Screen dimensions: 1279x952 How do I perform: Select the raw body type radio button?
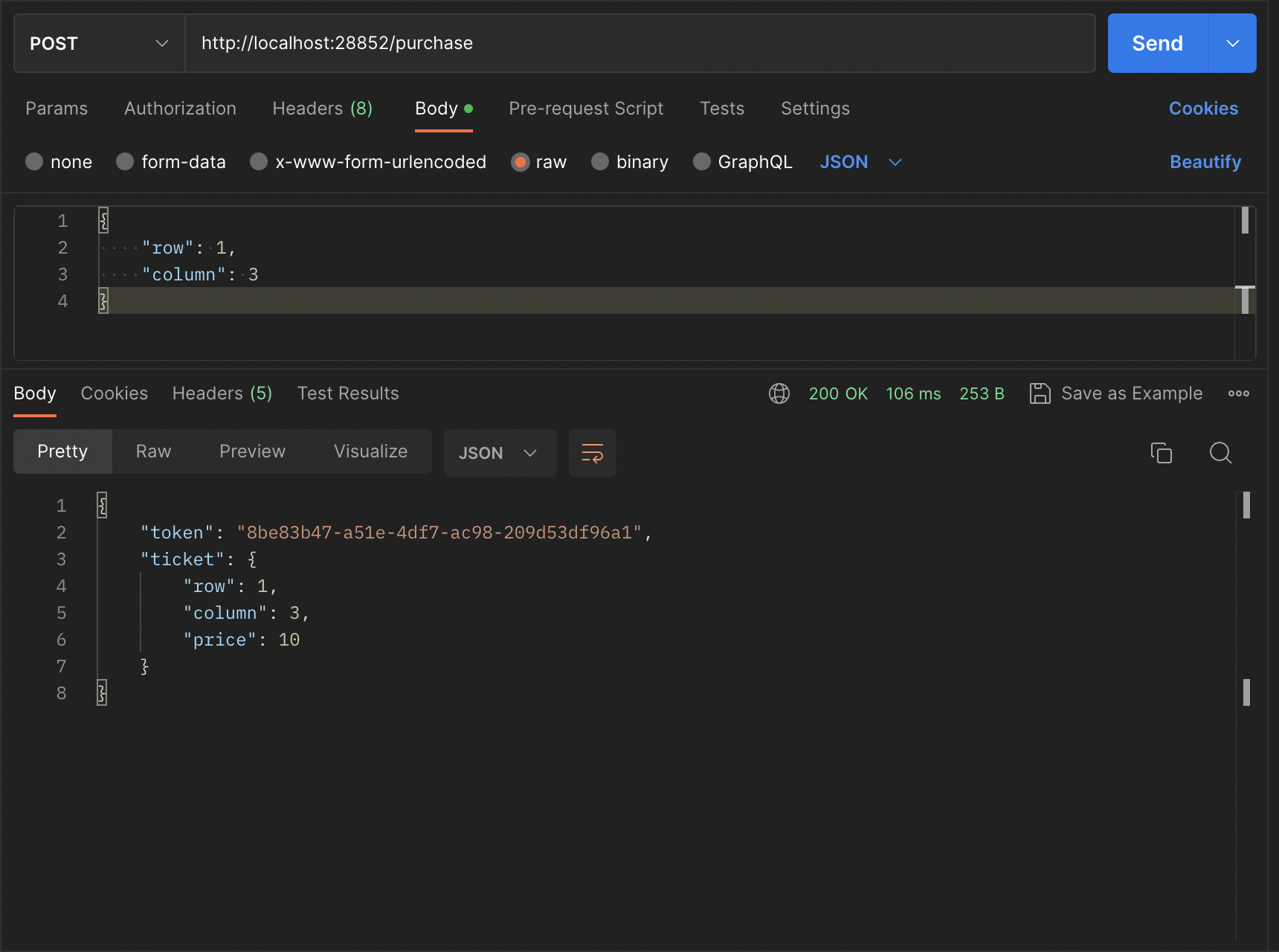[x=520, y=161]
